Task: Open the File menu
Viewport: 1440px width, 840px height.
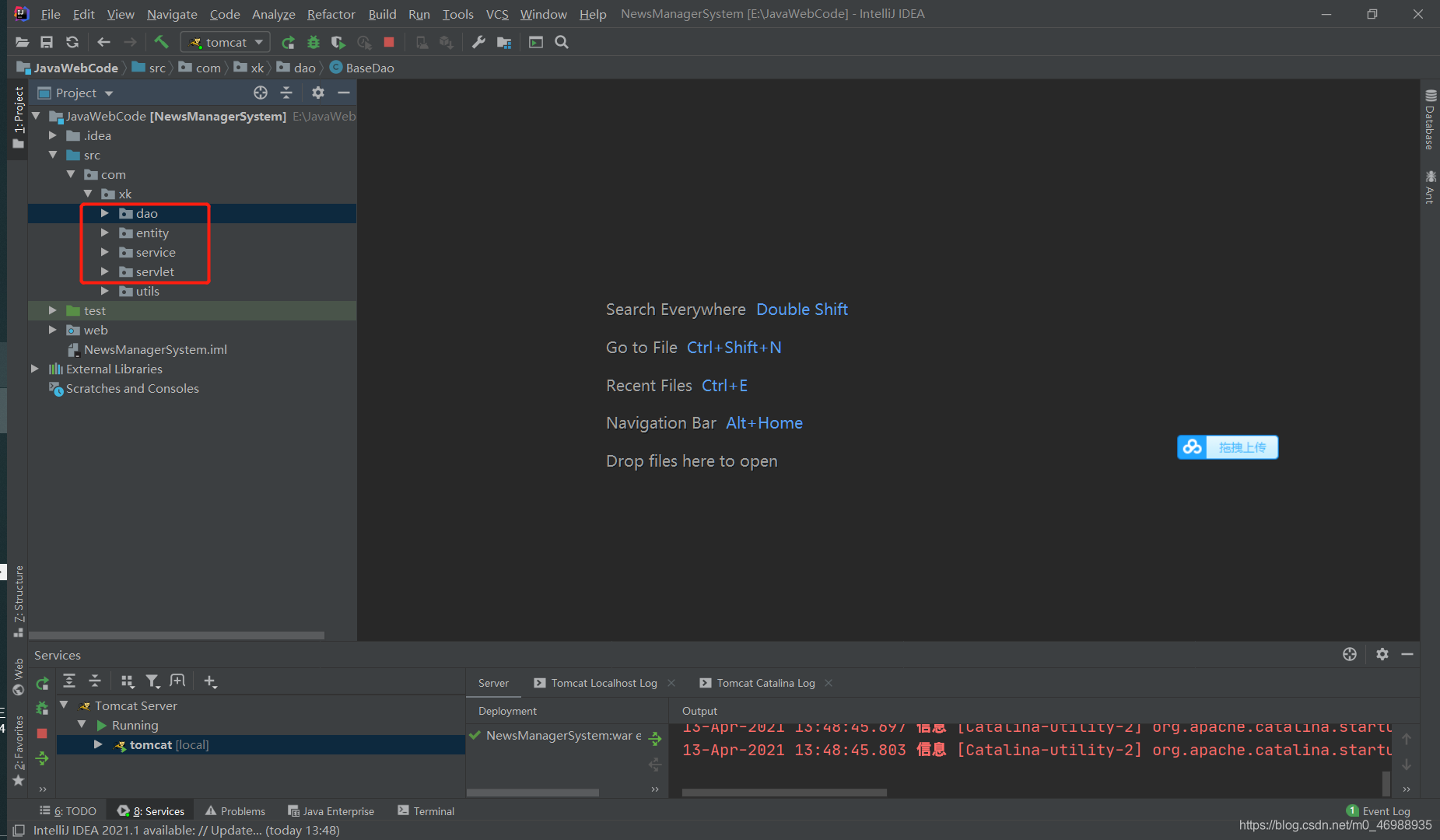Action: pyautogui.click(x=51, y=14)
